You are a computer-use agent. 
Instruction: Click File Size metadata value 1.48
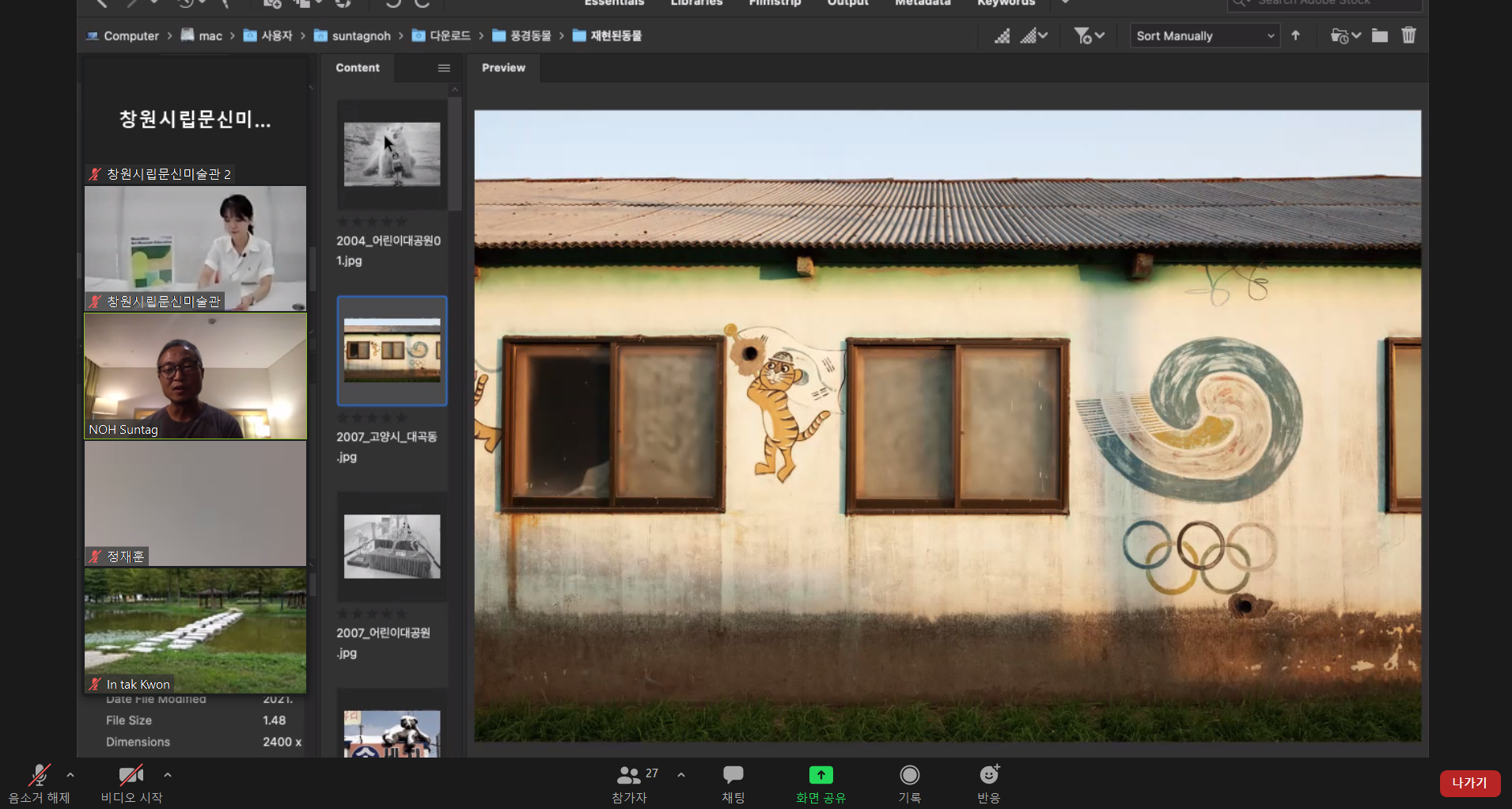click(x=275, y=720)
